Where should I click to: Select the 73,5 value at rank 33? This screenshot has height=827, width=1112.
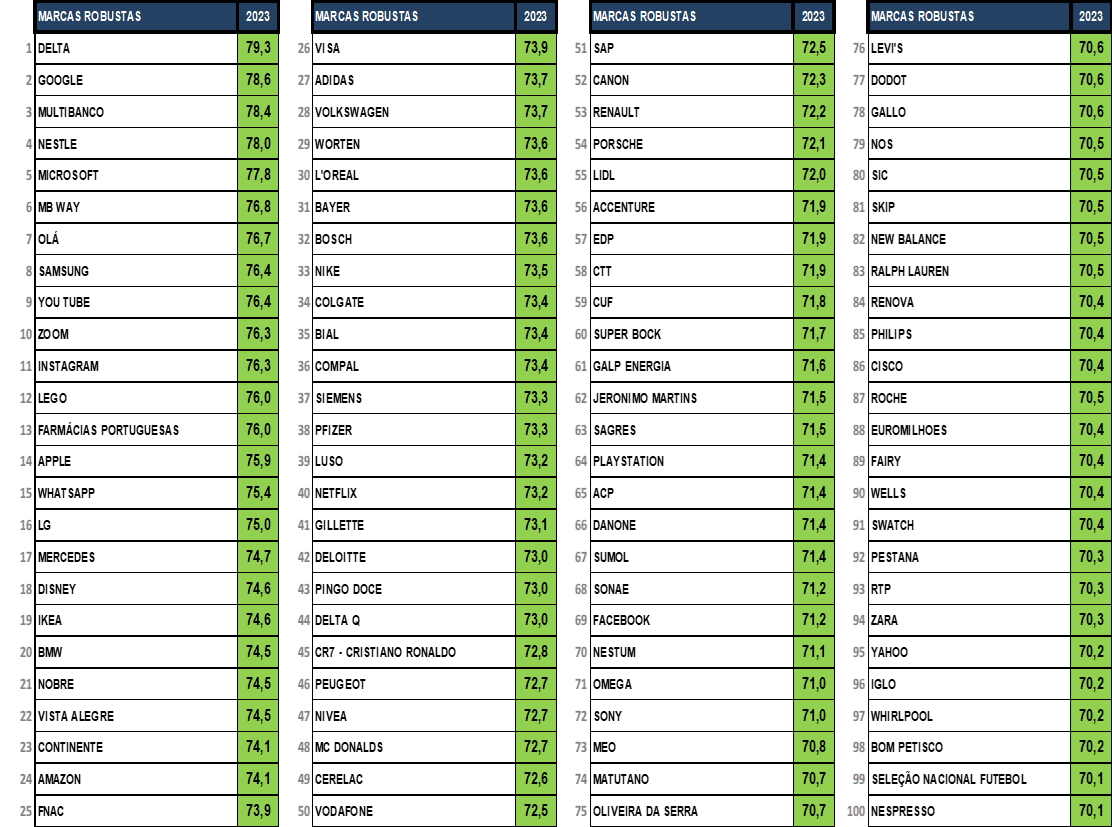(535, 271)
